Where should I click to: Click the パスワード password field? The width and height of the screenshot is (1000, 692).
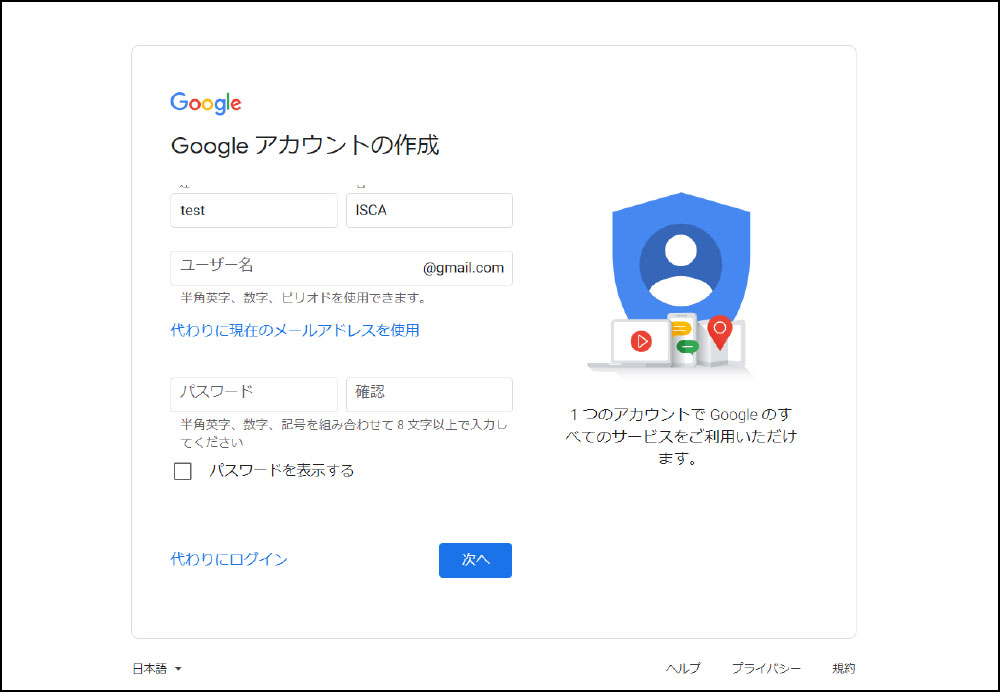pyautogui.click(x=254, y=394)
